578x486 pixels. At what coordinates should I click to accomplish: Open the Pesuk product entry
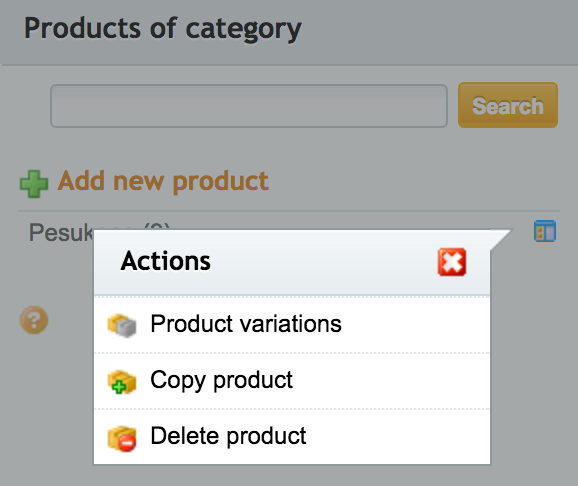pos(61,232)
